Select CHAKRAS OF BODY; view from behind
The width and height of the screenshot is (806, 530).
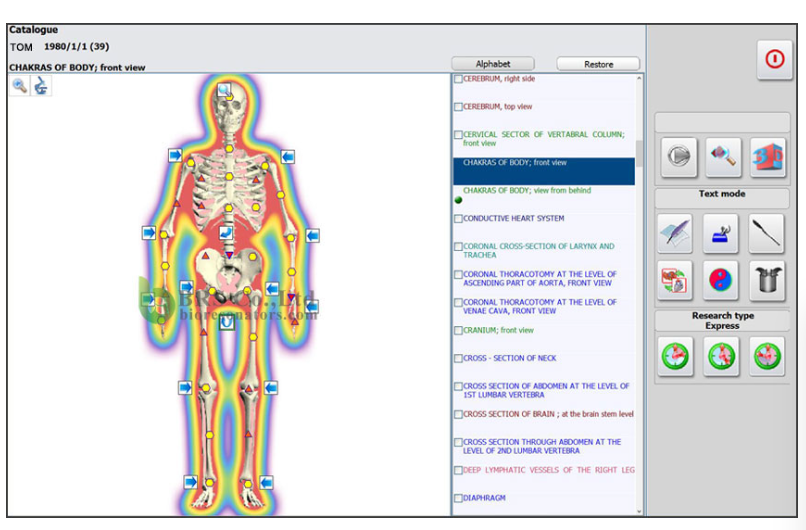coord(526,191)
